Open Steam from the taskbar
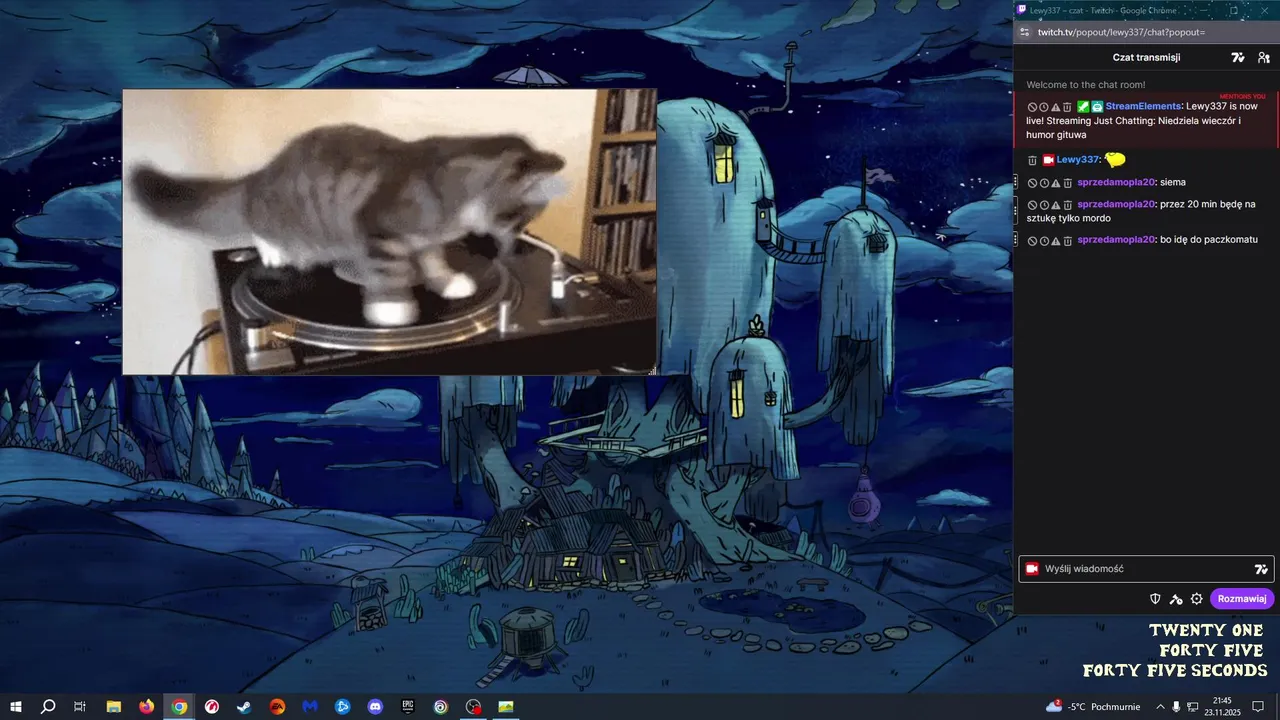Image resolution: width=1280 pixels, height=720 pixels. point(244,707)
